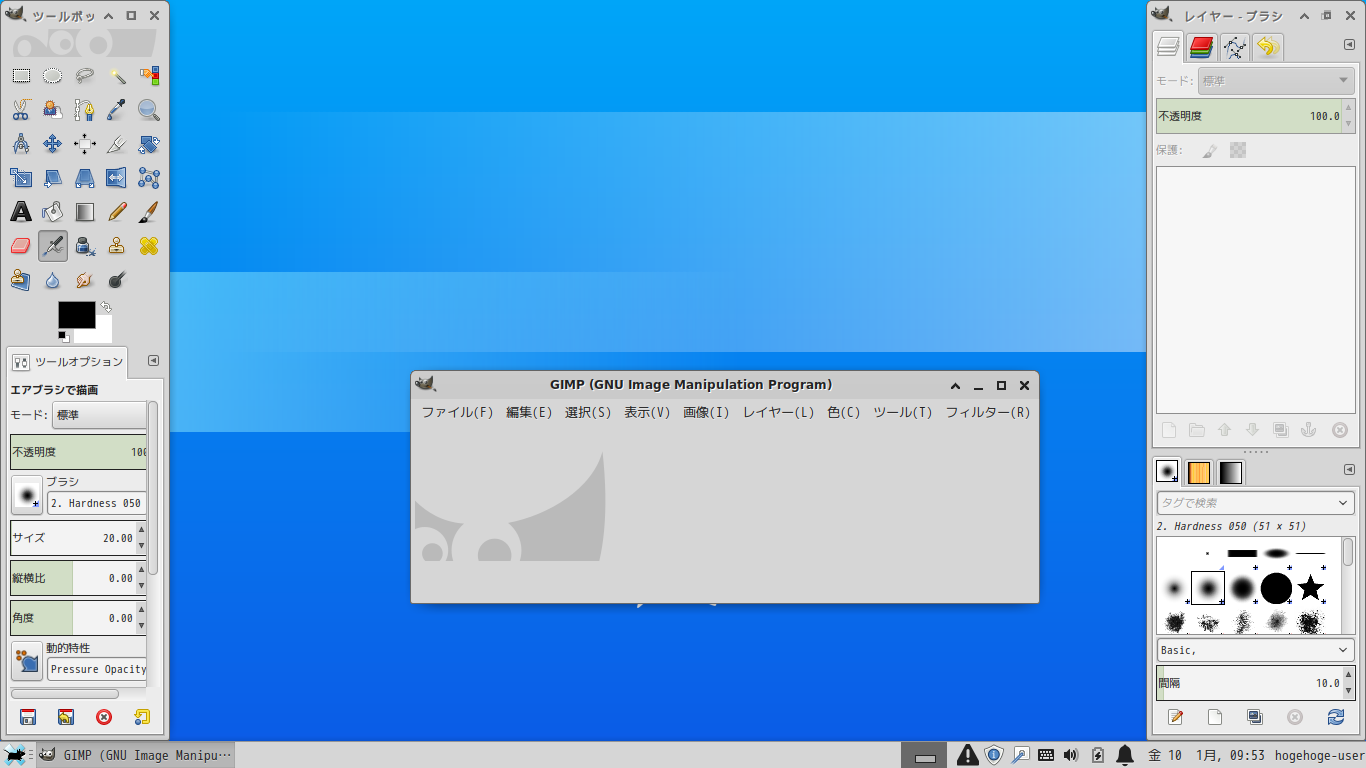Select the Rotate tool
This screenshot has height=768, width=1366.
(x=149, y=144)
